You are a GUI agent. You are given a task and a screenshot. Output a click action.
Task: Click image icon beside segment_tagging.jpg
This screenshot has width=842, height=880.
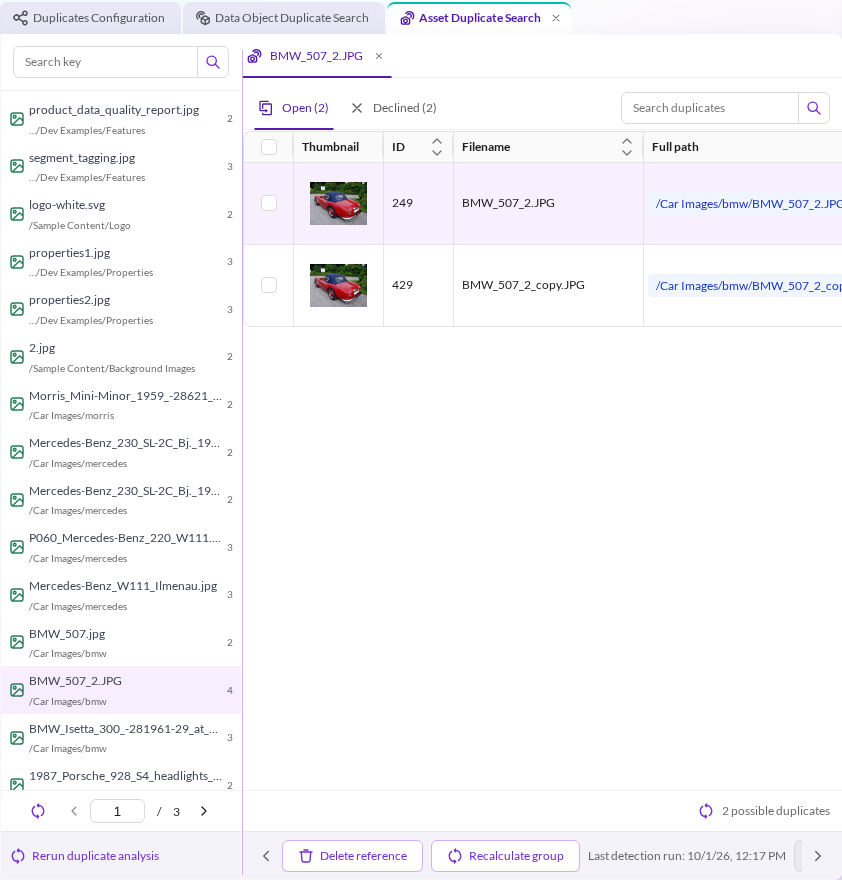17,166
